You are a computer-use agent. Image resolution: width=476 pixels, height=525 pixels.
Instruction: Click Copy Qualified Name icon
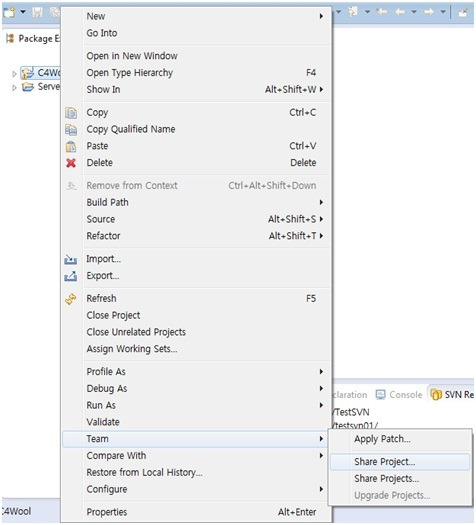71,130
